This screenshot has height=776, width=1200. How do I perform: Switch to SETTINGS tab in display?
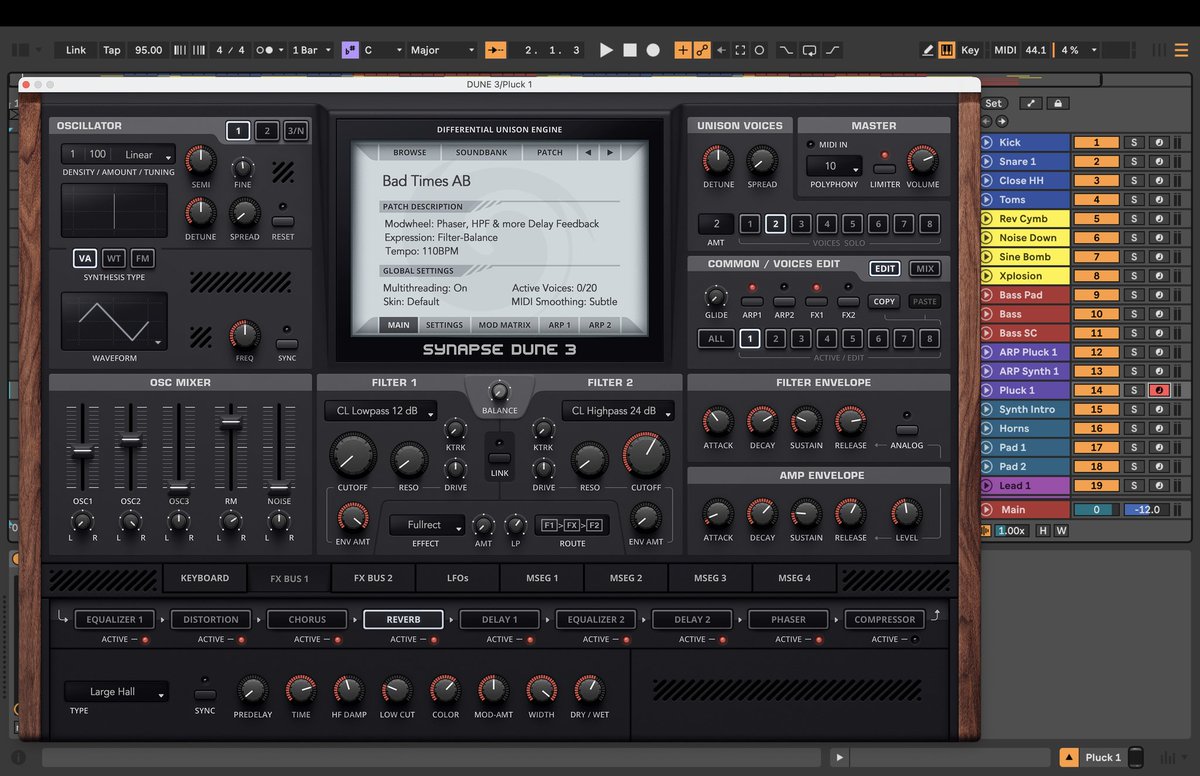coord(444,325)
